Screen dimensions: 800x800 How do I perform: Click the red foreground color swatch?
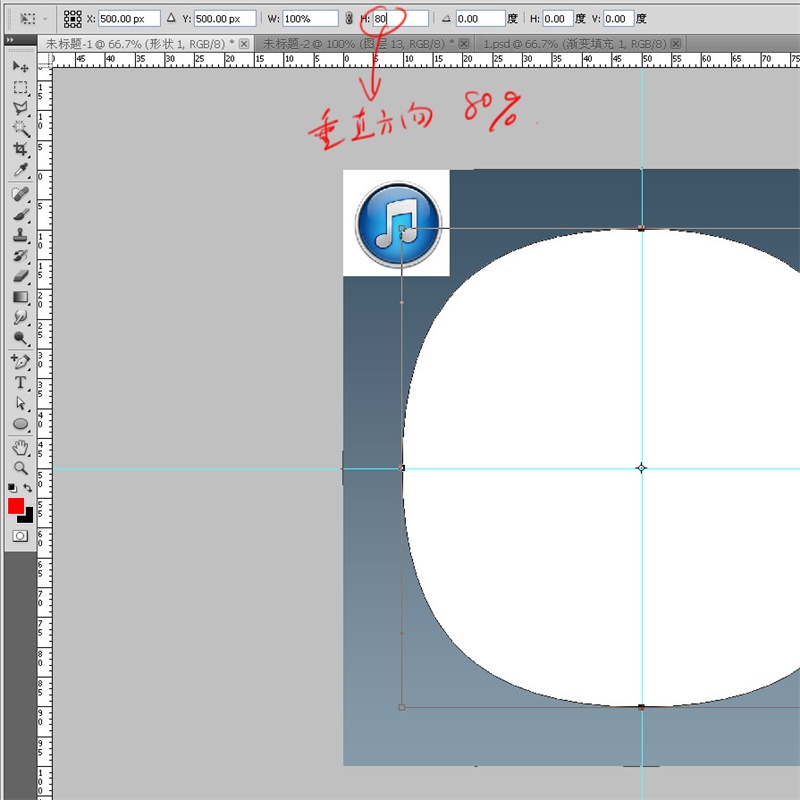coord(16,506)
